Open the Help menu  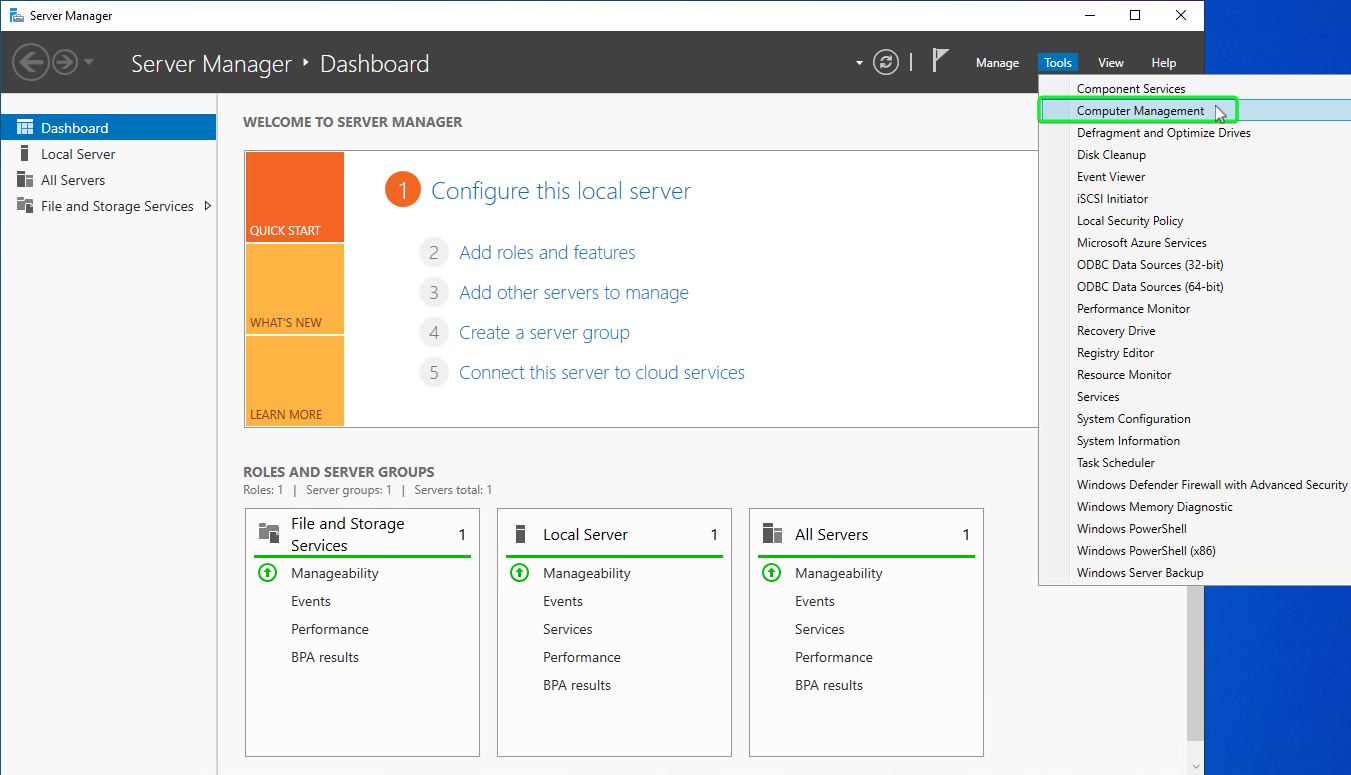[x=1164, y=63]
